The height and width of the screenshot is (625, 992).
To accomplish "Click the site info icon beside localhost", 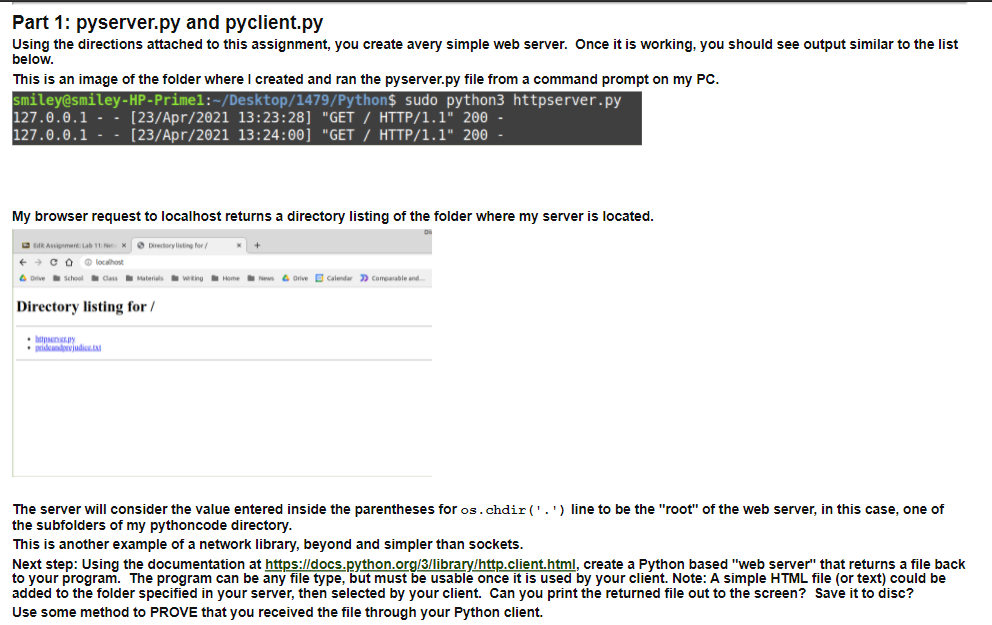I will click(x=86, y=262).
